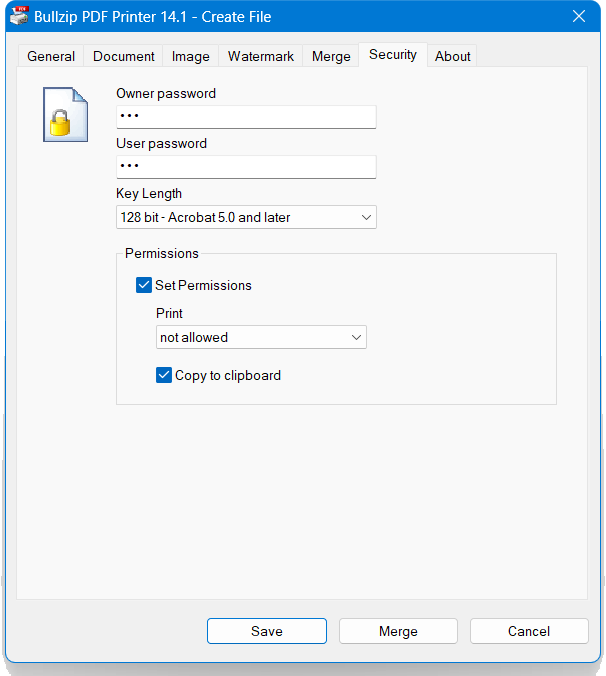Click the Merge button at bottom
The height and width of the screenshot is (676, 606).
click(x=398, y=631)
